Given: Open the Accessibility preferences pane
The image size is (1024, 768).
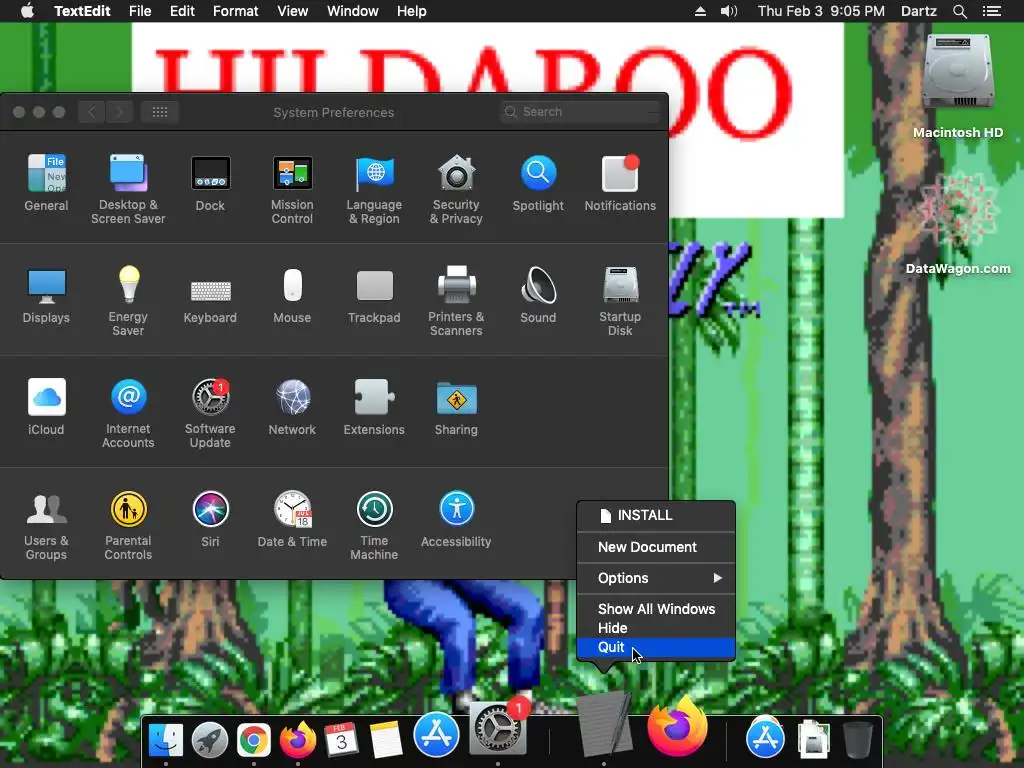Looking at the screenshot, I should (x=456, y=519).
